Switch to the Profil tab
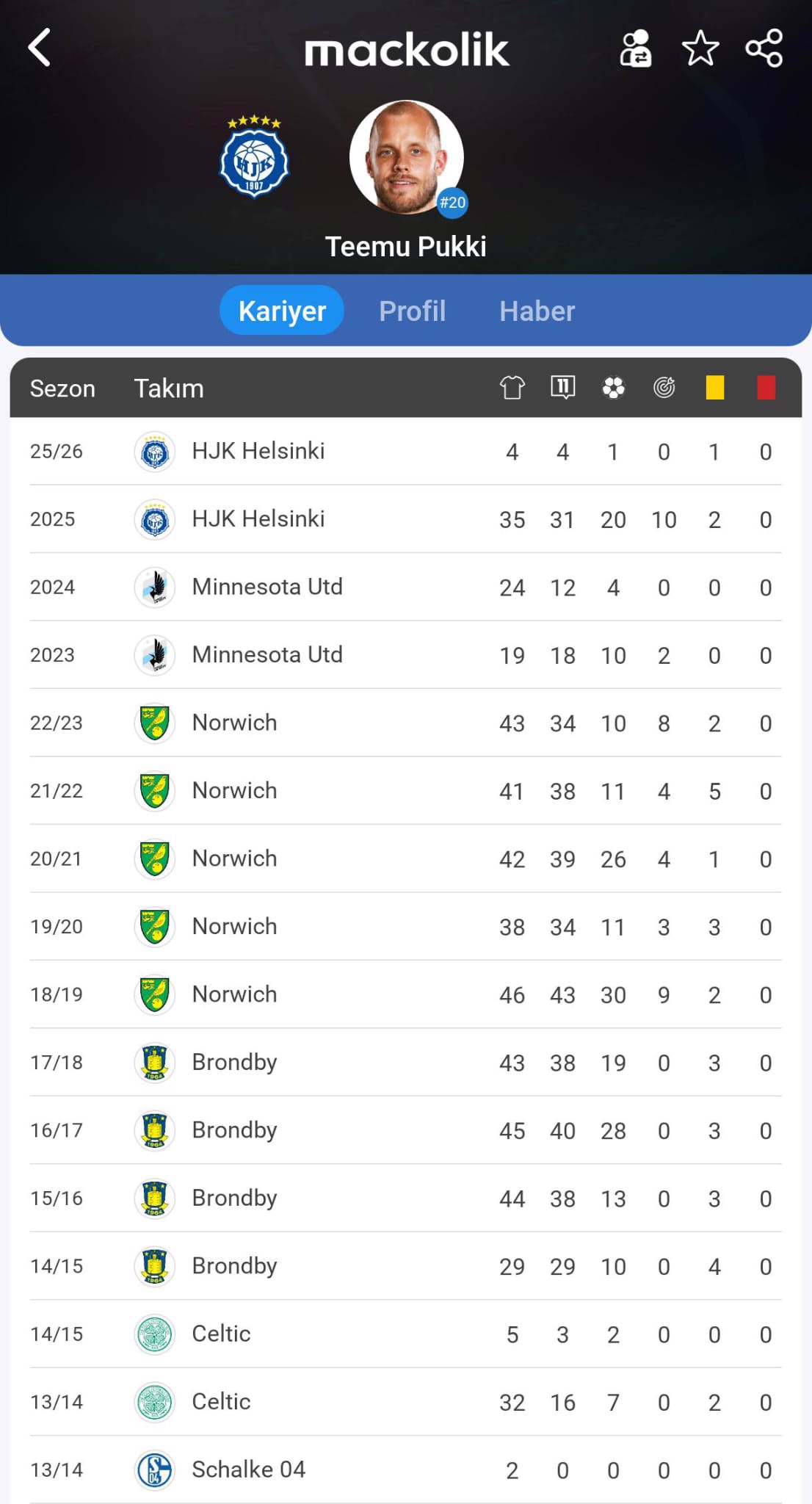 pyautogui.click(x=412, y=311)
